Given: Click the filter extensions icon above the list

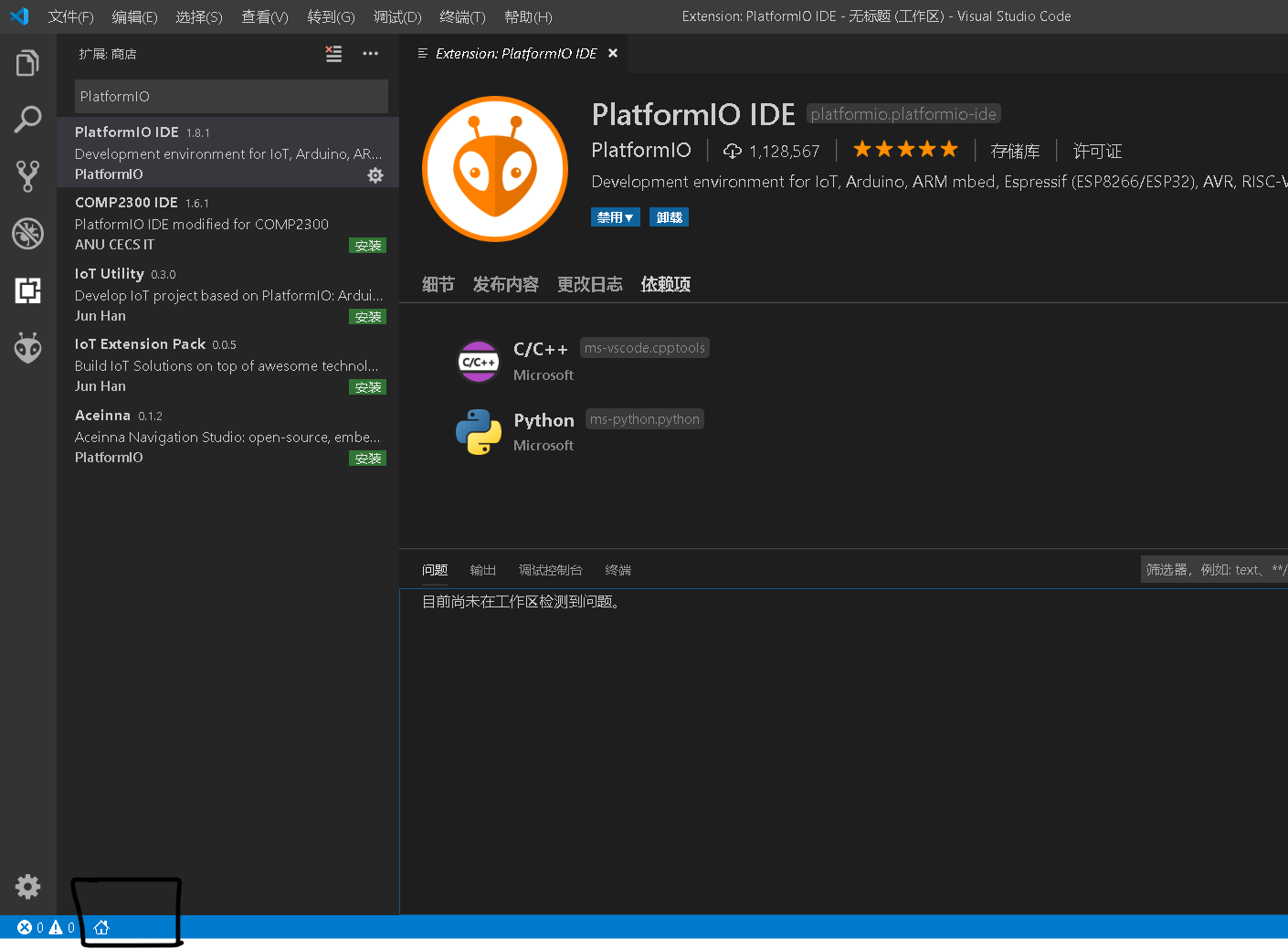Looking at the screenshot, I should click(x=333, y=54).
